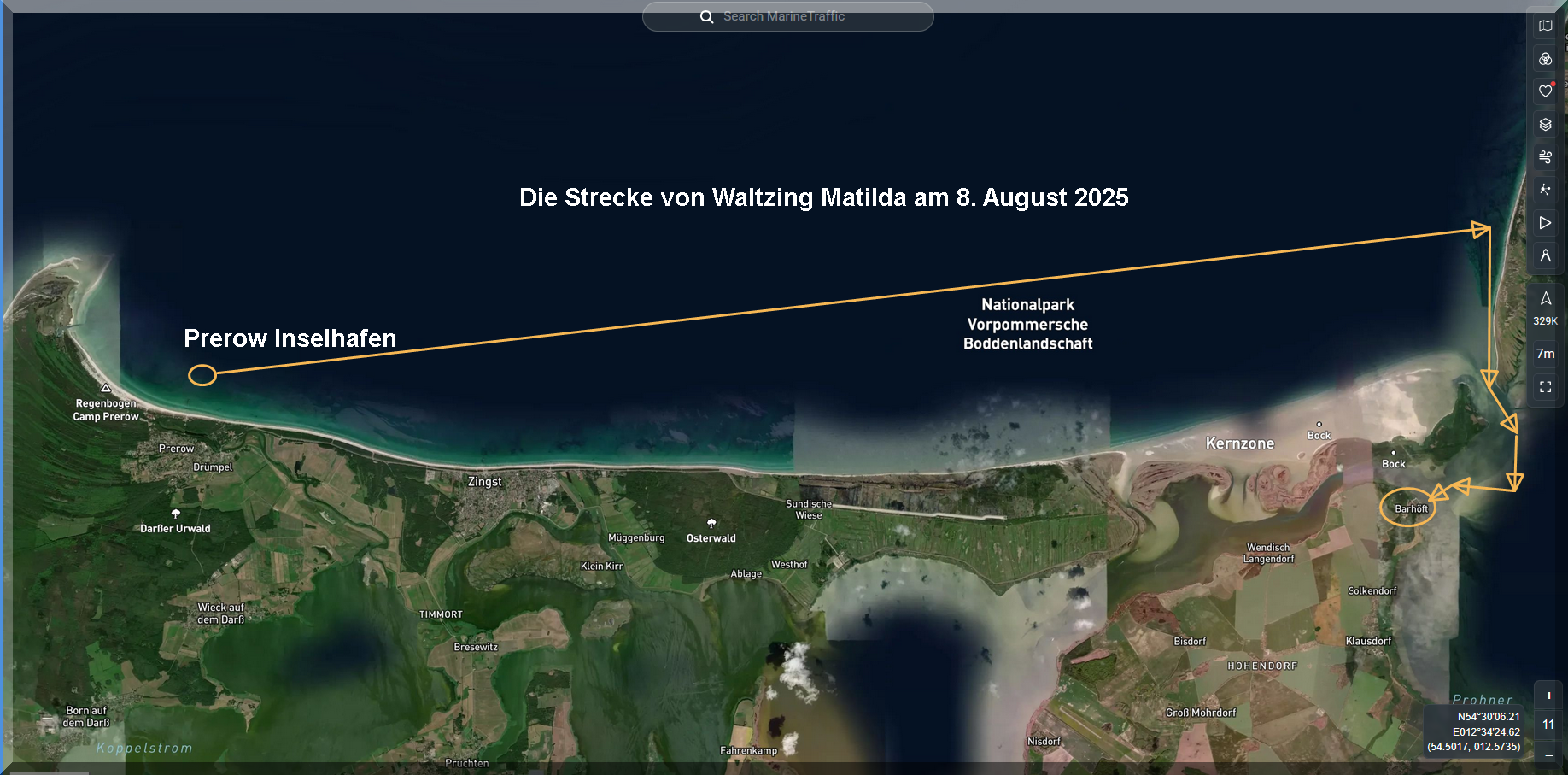
Task: Open the heart favorites icon
Action: (1545, 91)
